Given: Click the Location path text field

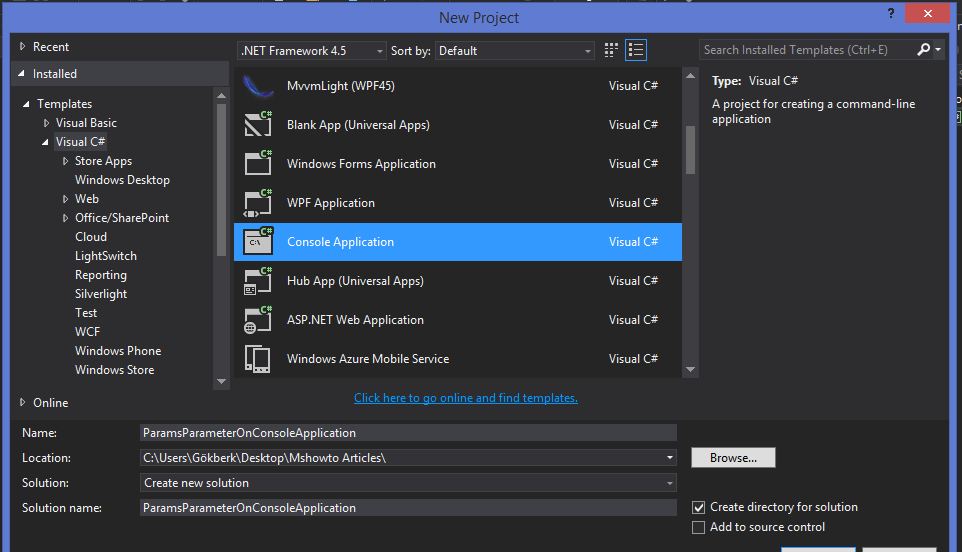Looking at the screenshot, I should coord(402,458).
